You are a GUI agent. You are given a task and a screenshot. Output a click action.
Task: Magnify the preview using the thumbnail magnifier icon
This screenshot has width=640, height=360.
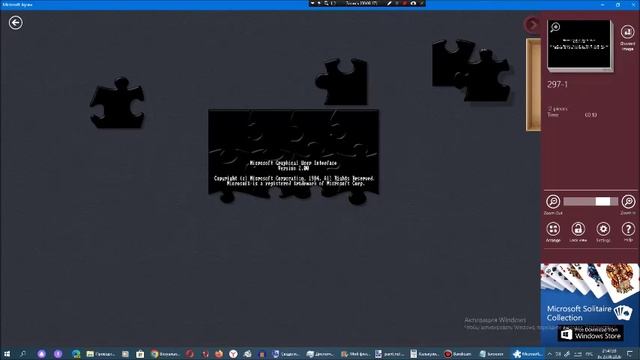pos(555,27)
